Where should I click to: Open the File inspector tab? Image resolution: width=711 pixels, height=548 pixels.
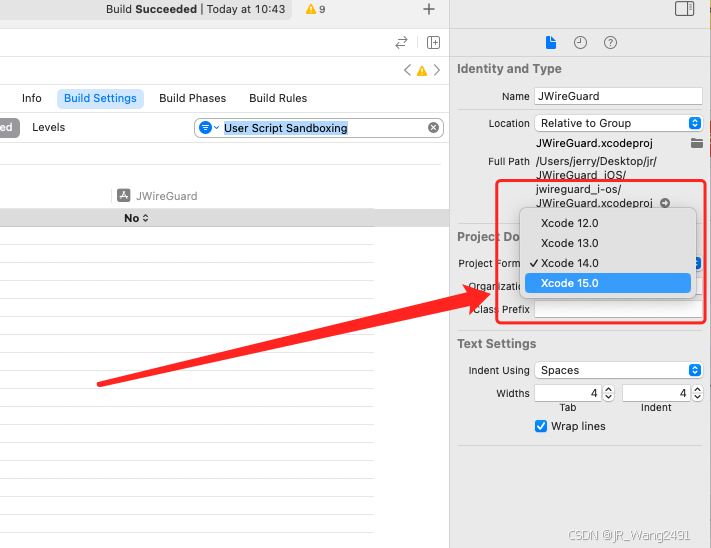pyautogui.click(x=551, y=43)
